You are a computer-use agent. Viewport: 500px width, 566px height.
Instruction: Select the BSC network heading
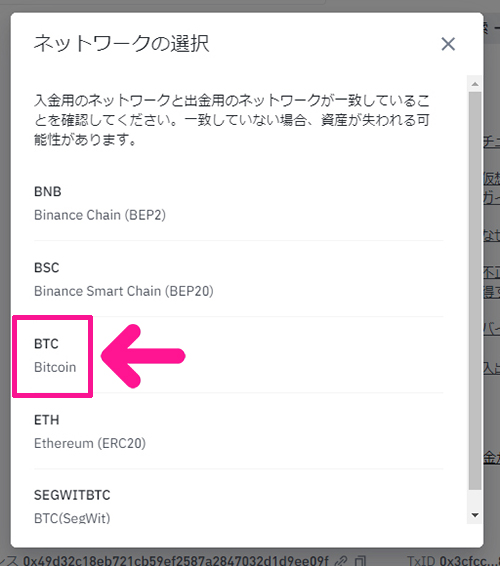click(x=47, y=268)
